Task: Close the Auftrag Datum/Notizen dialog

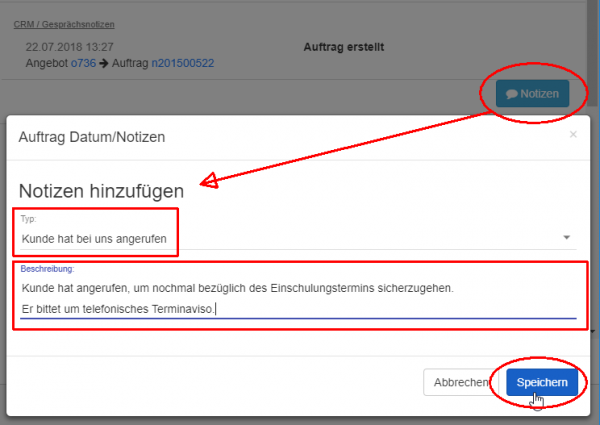Action: 573,134
